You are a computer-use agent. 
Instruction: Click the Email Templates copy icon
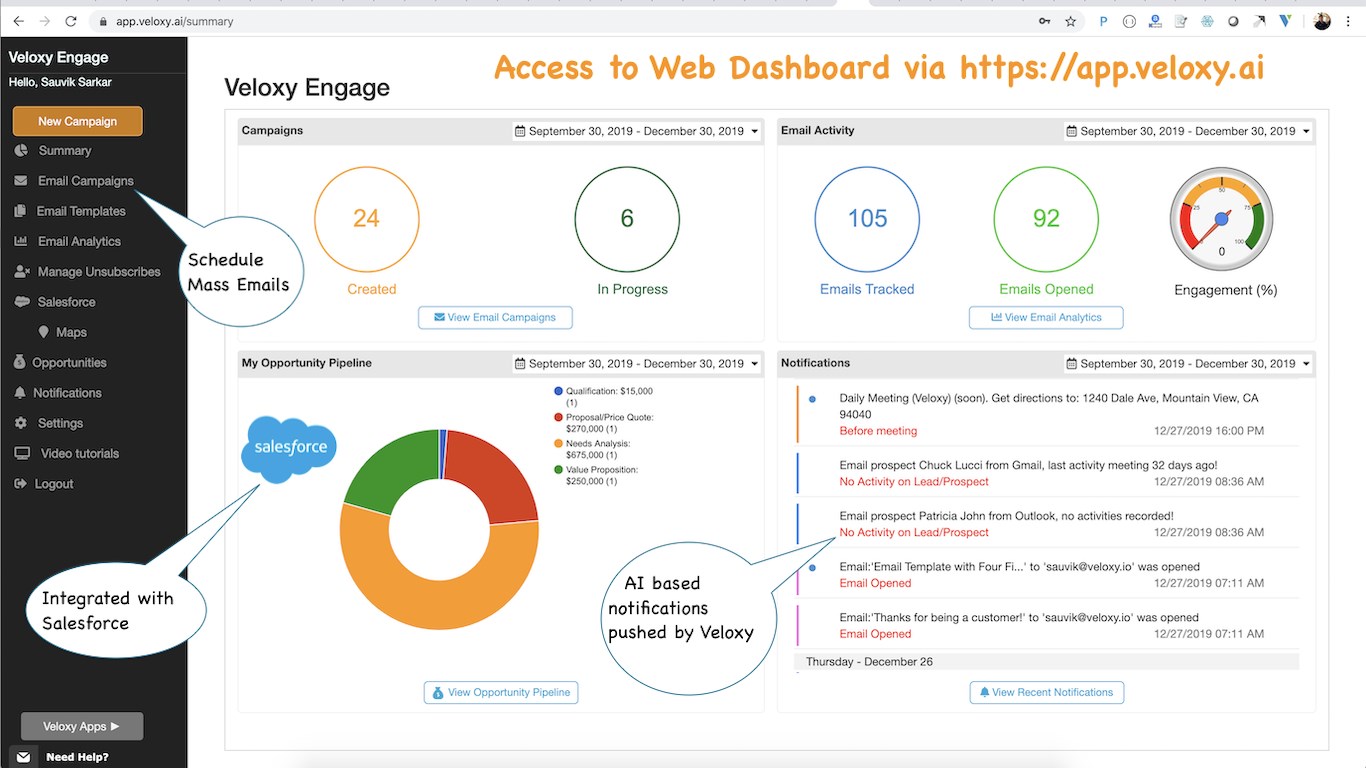coord(20,211)
